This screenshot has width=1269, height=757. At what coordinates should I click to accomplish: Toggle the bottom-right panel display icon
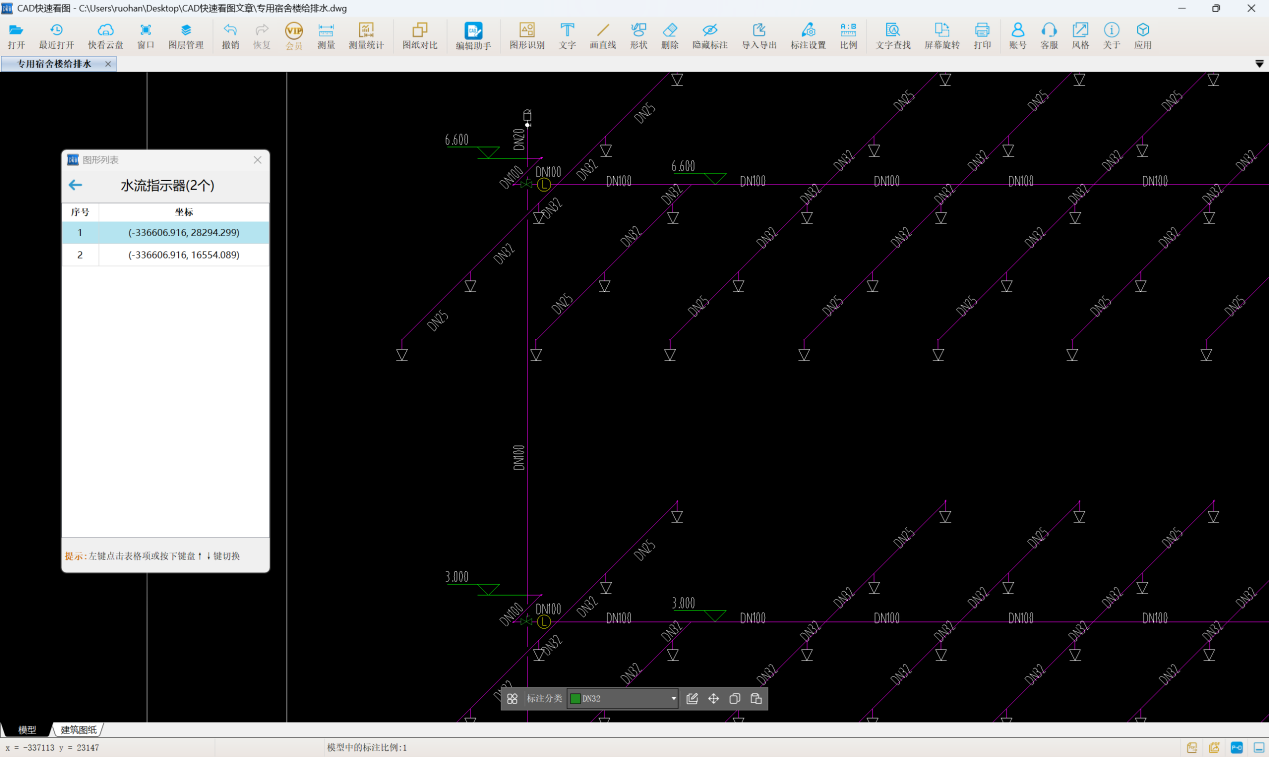[1259, 748]
